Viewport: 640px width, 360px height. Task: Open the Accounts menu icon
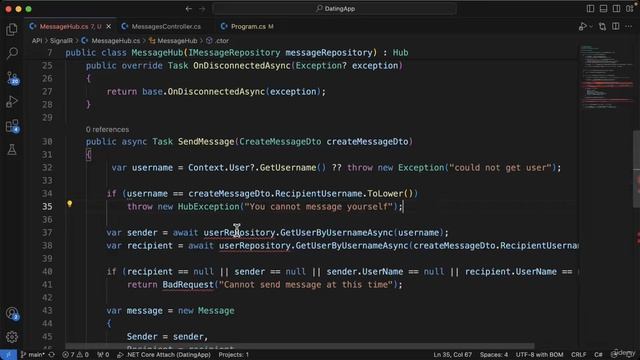coord(12,313)
